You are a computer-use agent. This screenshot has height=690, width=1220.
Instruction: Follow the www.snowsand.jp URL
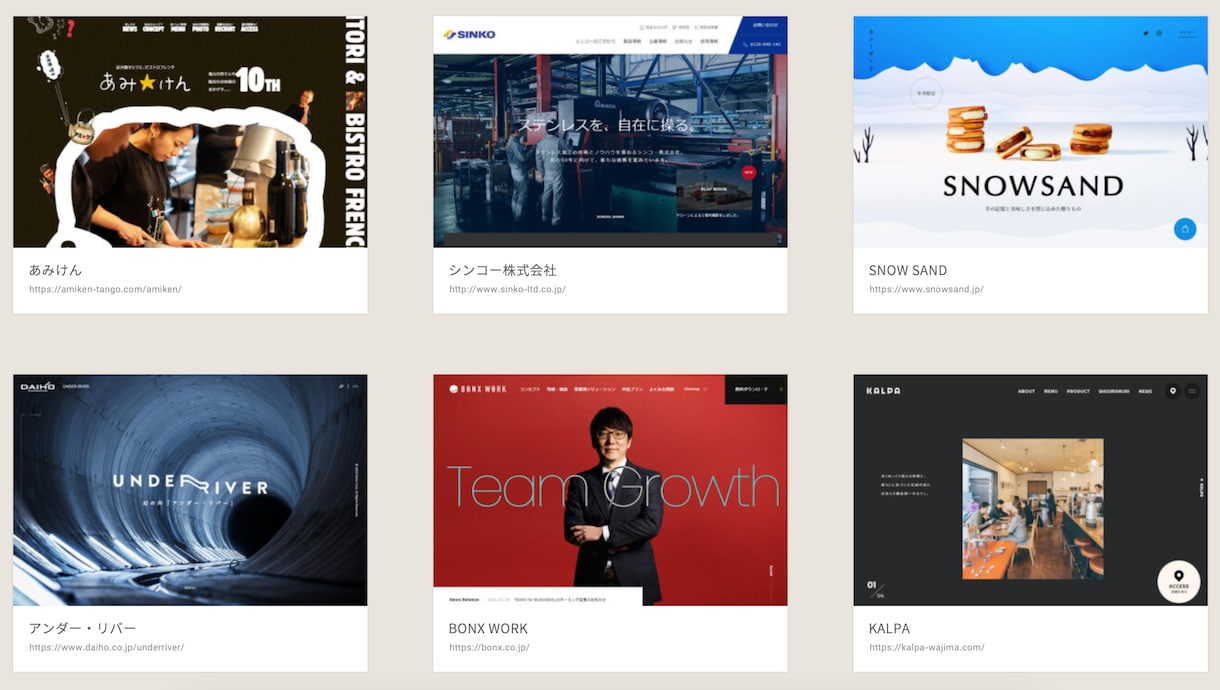coord(926,289)
